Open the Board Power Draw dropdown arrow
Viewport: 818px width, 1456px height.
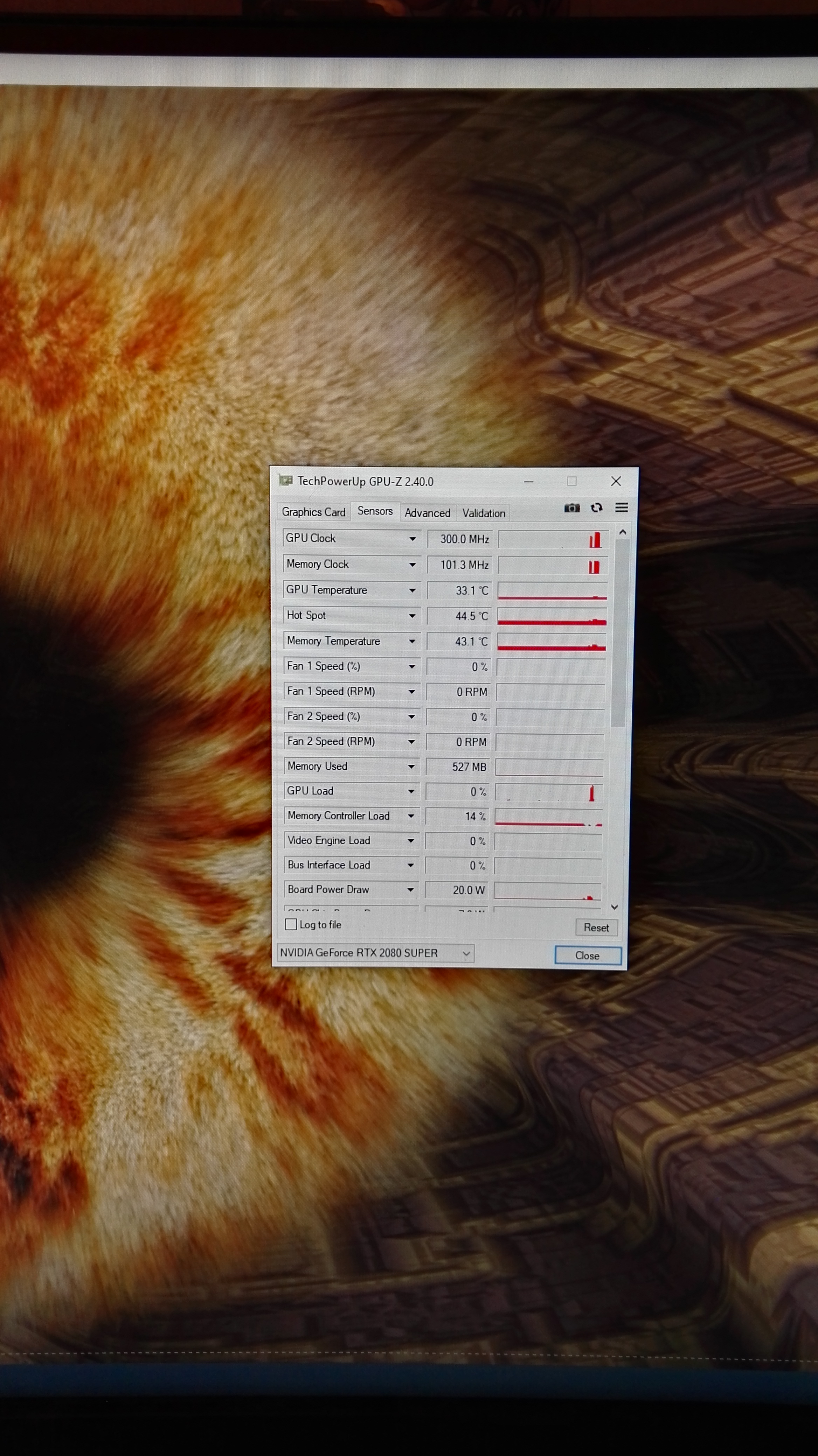(x=410, y=890)
